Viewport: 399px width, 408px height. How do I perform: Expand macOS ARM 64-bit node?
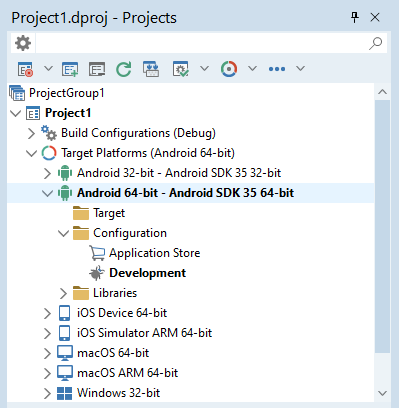(x=47, y=373)
